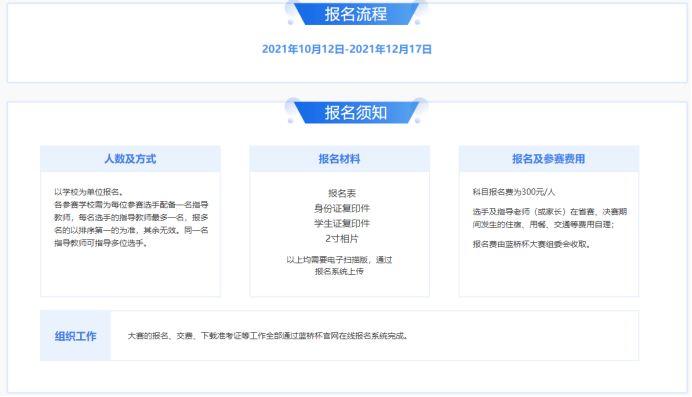Click the 学生证复印件 item
Image resolution: width=692 pixels, height=397 pixels.
pyautogui.click(x=342, y=223)
